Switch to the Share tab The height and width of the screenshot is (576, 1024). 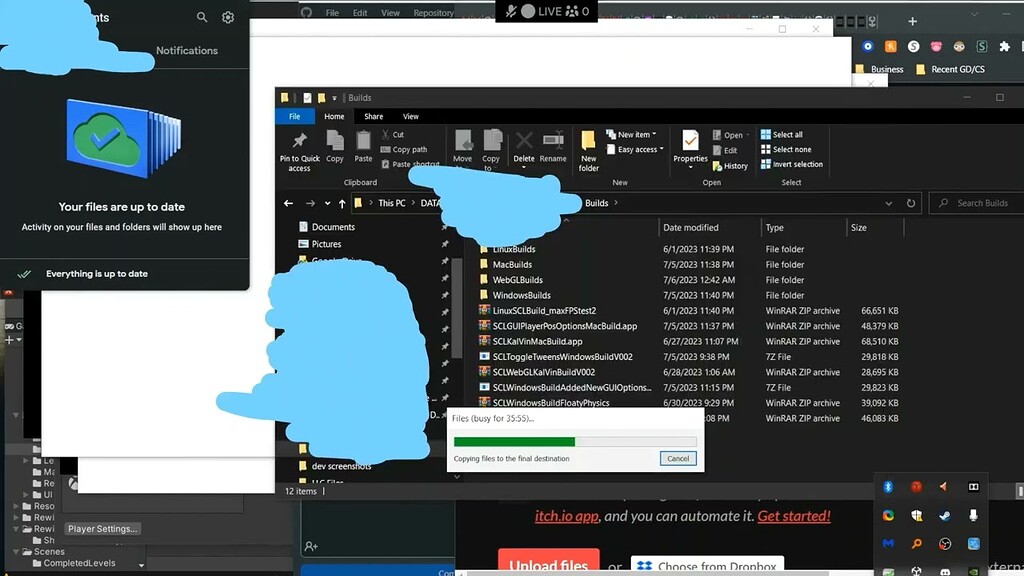tap(372, 116)
